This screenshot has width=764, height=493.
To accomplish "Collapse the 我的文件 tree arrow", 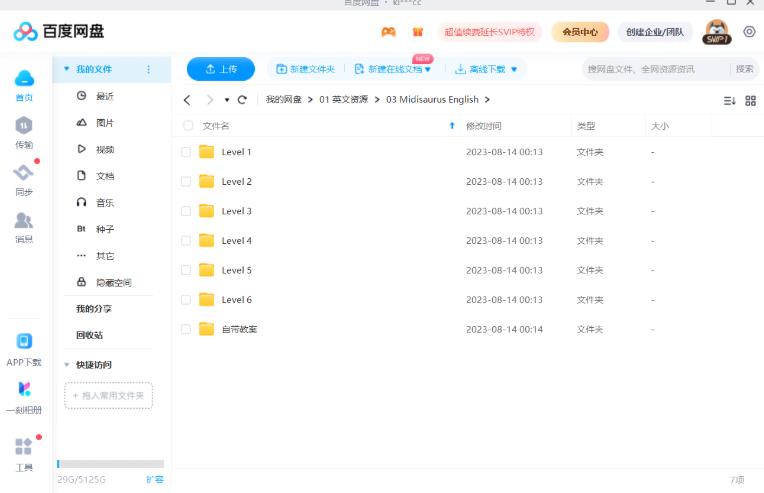I will click(x=67, y=69).
